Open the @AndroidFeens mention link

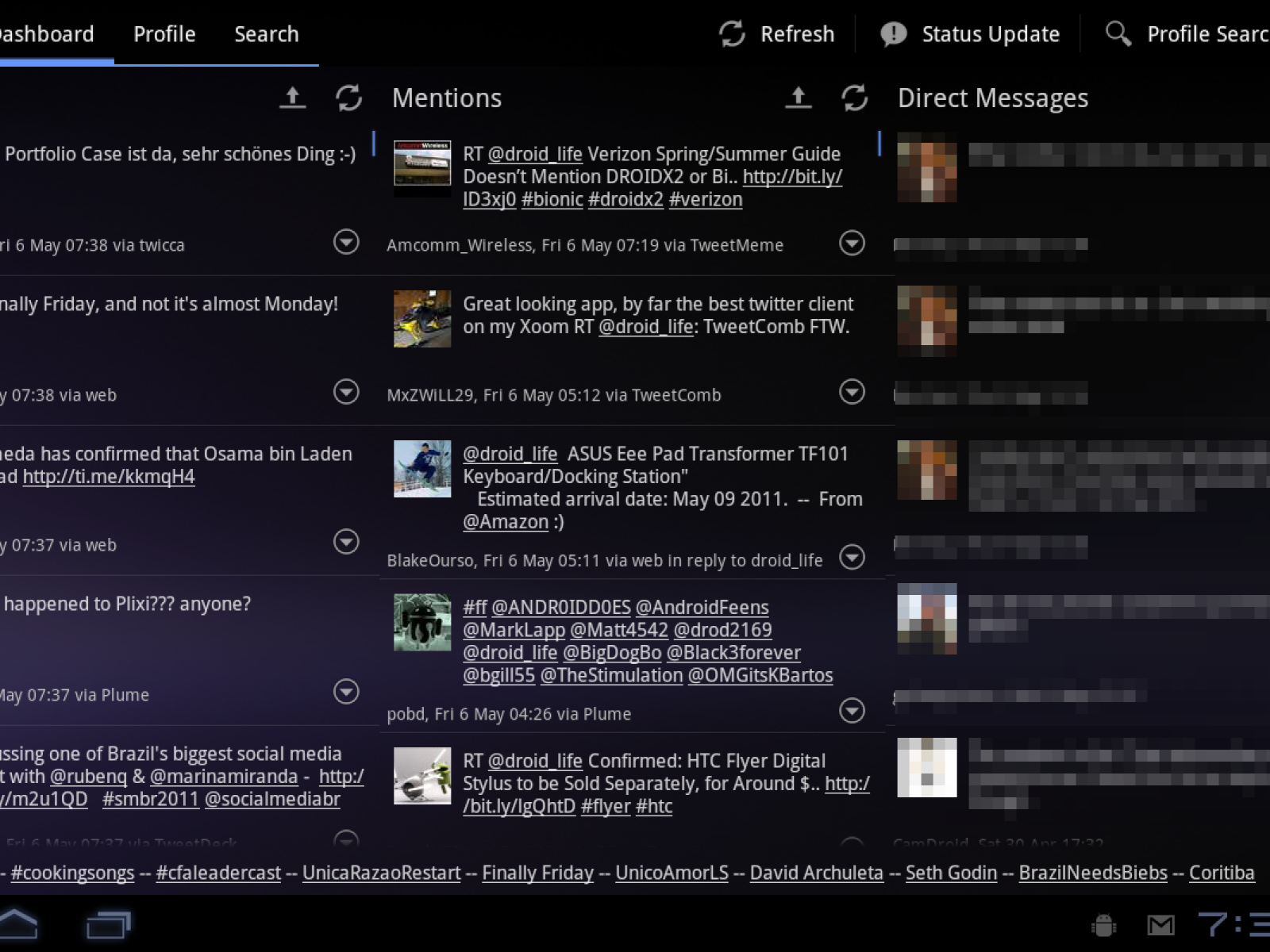[x=702, y=608]
